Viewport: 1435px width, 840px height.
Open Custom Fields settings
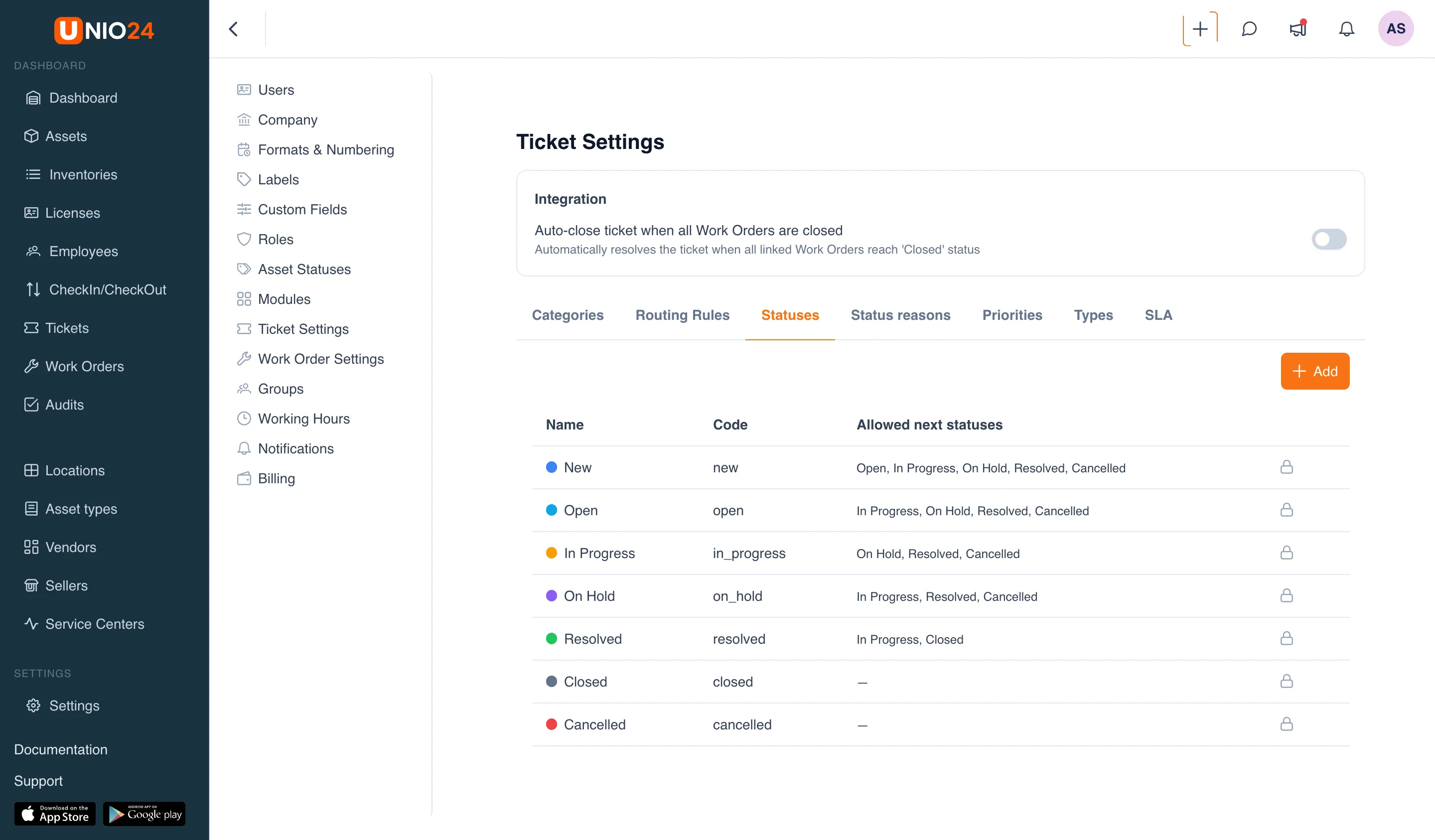click(x=291, y=210)
